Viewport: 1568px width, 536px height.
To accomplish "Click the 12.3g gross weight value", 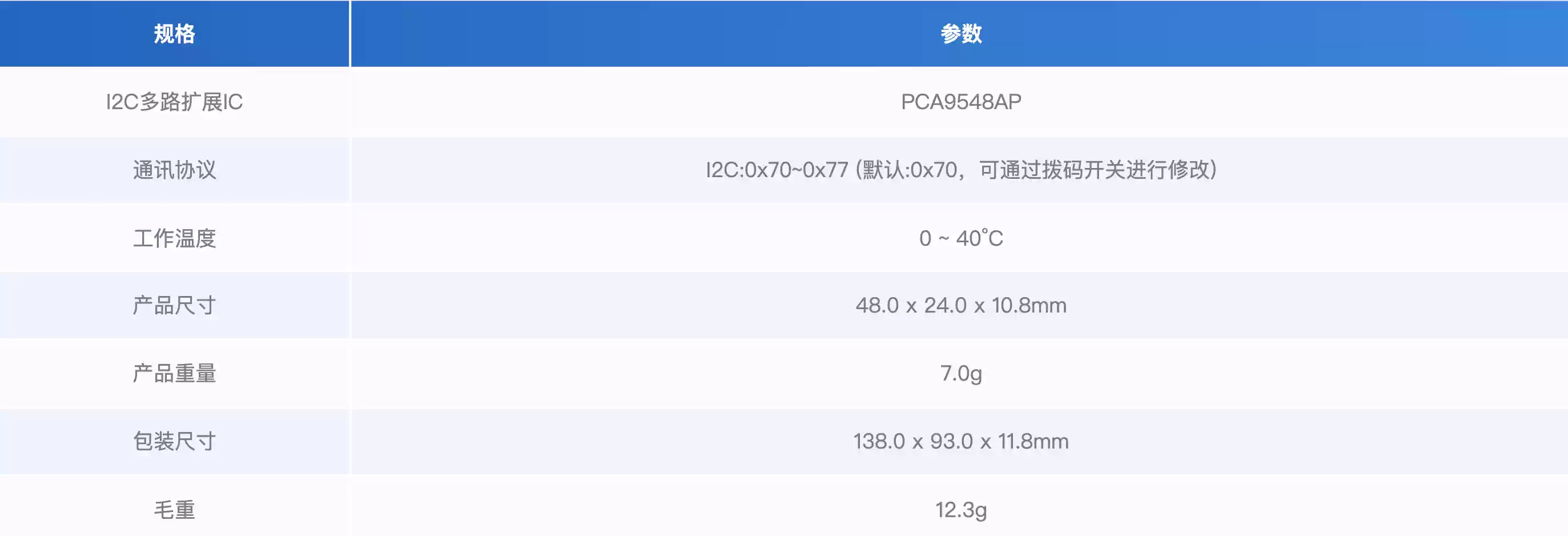I will pos(960,510).
